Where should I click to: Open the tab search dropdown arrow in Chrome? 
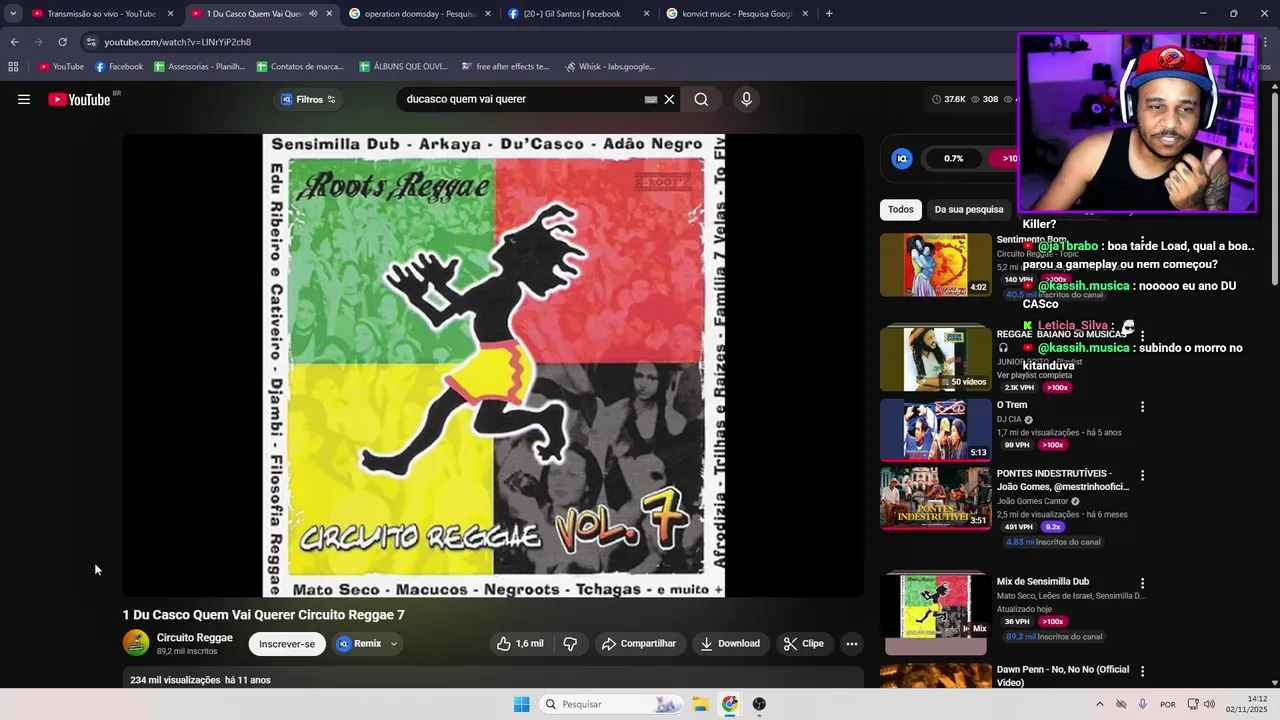point(13,14)
